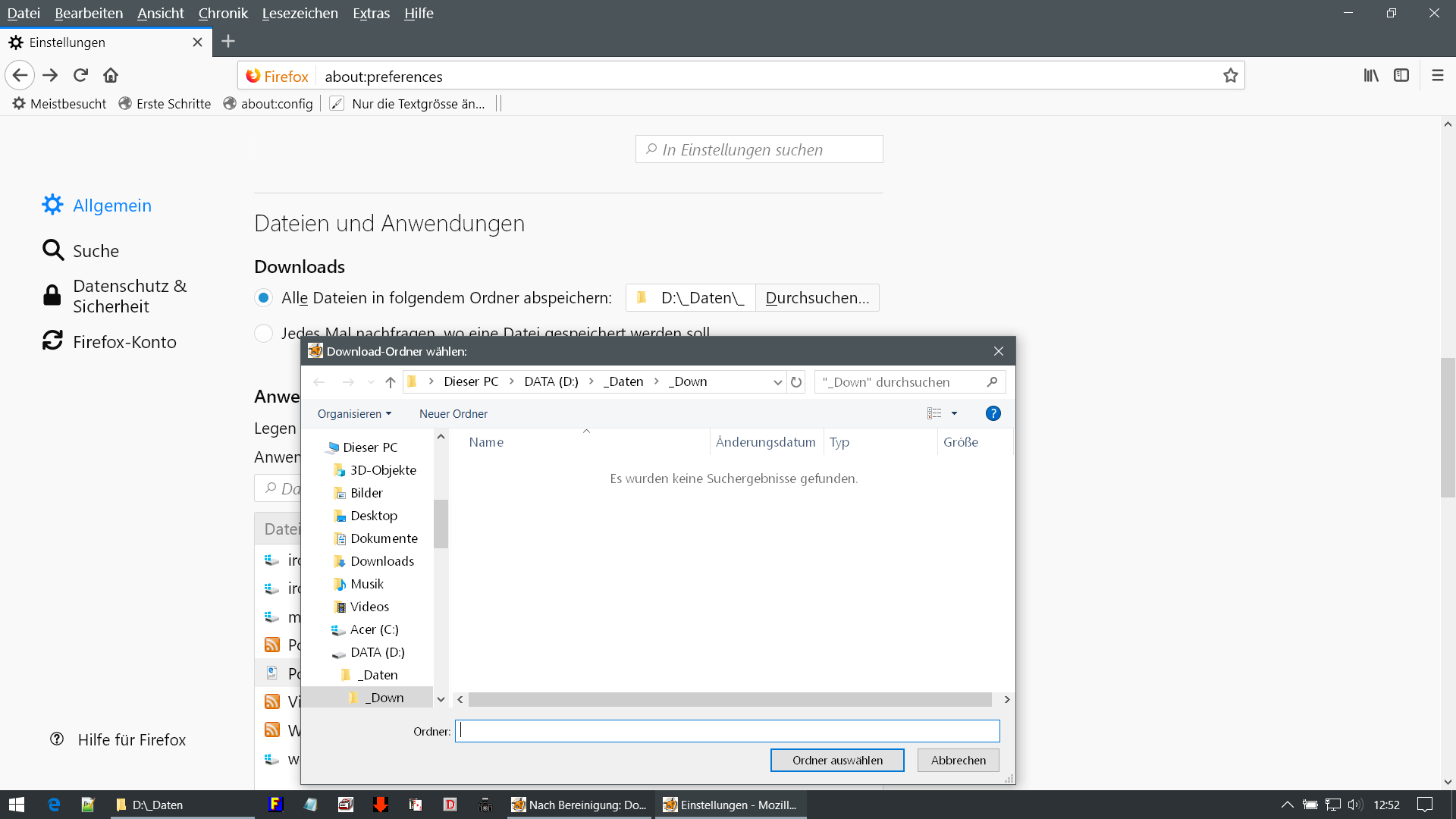Viewport: 1456px width, 819px height.
Task: Open the view options dropdown arrow
Action: [x=954, y=413]
